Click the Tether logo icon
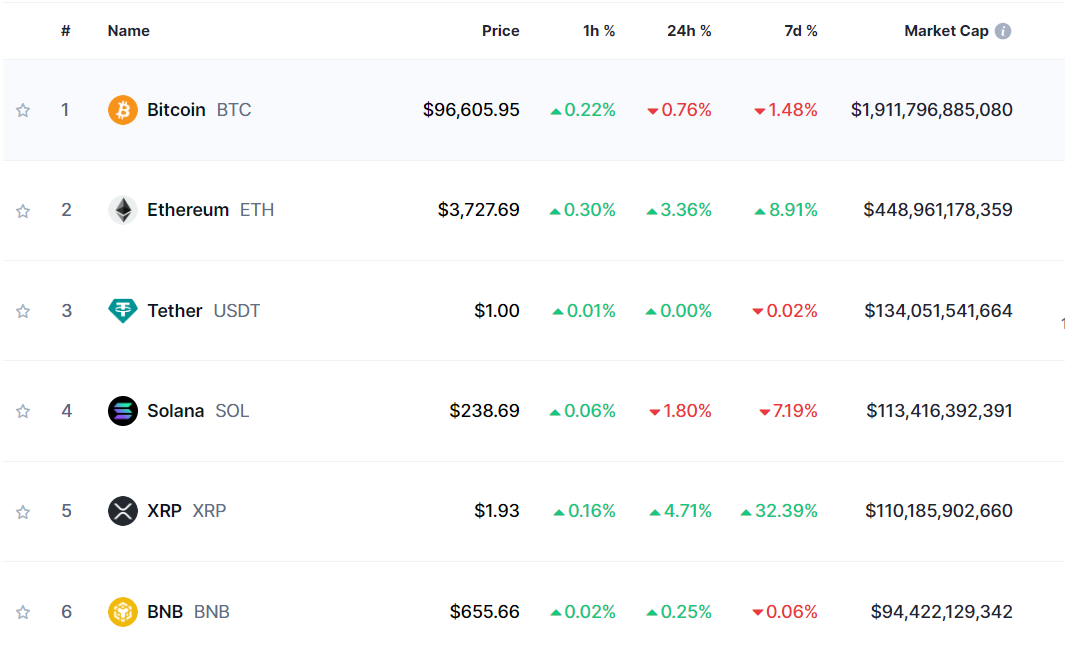The image size is (1065, 647). (122, 311)
